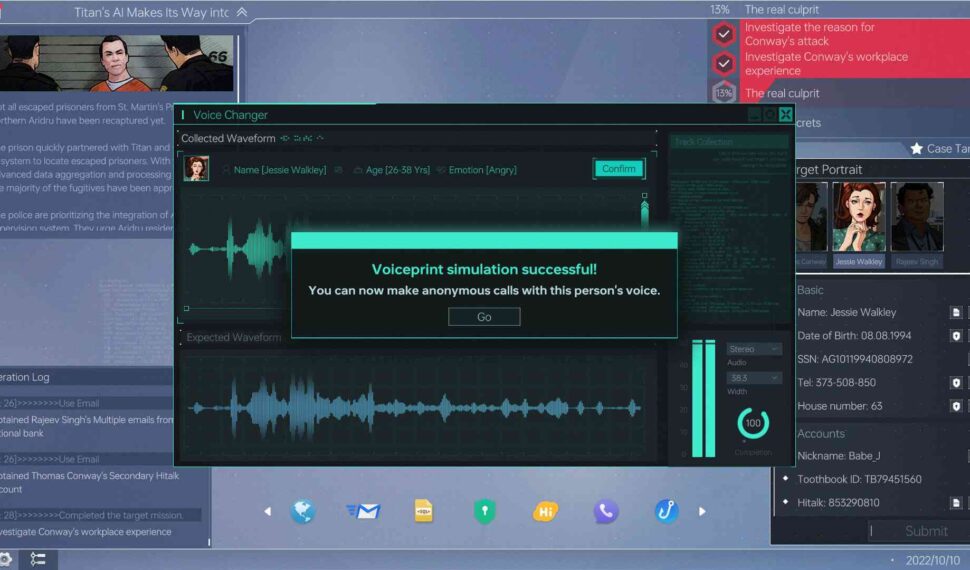Toggle checkmark for Investigate the reason for Conway's attack
The width and height of the screenshot is (970, 570).
click(724, 35)
